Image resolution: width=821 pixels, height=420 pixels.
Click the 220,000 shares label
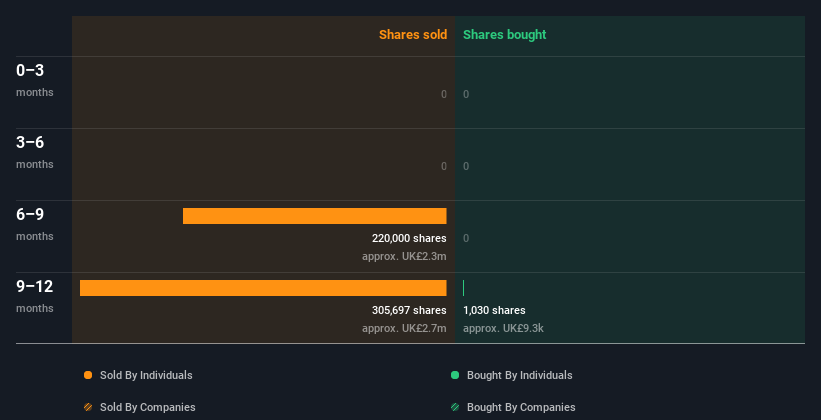[x=409, y=238]
